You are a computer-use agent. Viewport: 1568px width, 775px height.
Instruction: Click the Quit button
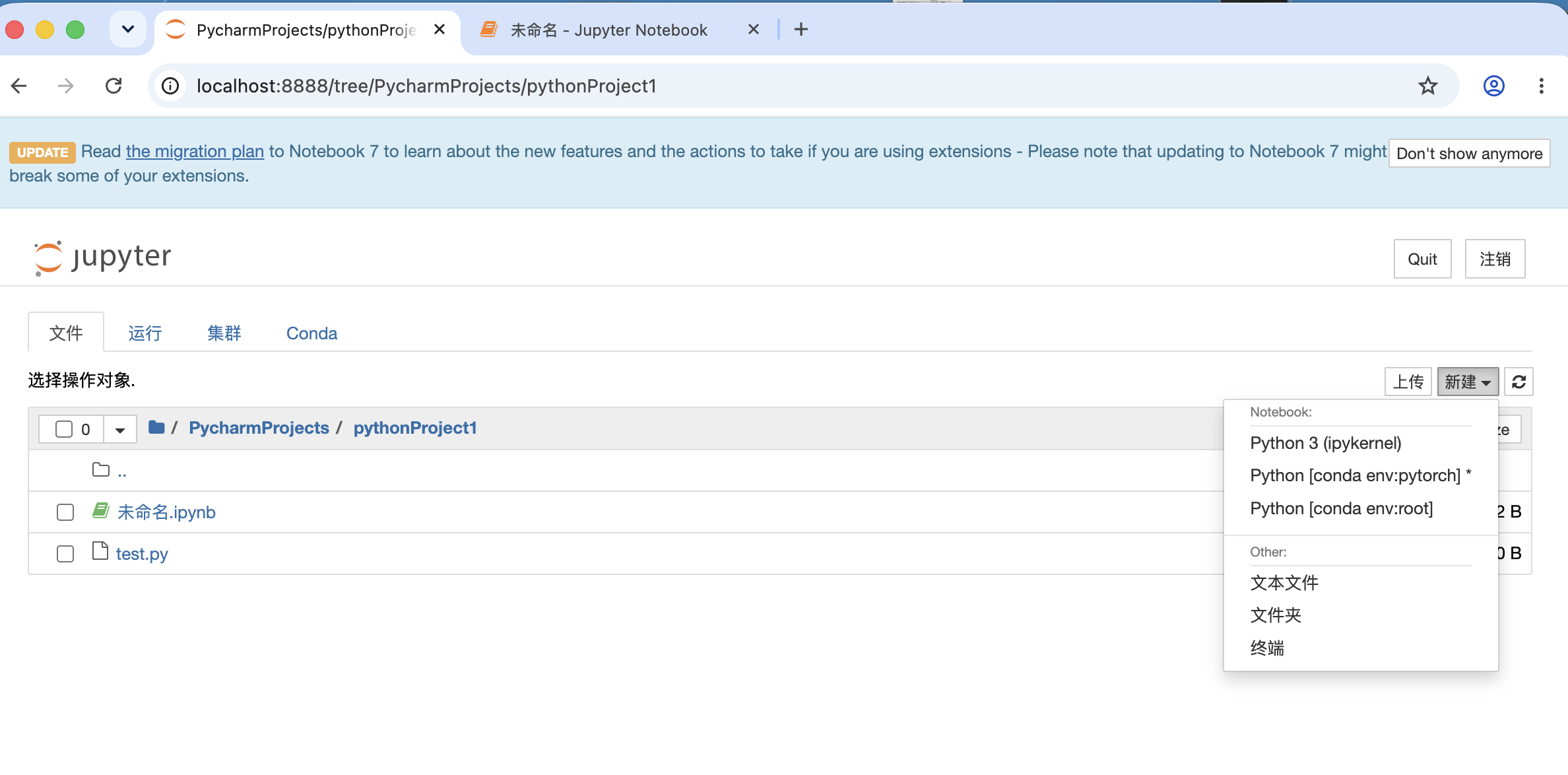click(1422, 259)
